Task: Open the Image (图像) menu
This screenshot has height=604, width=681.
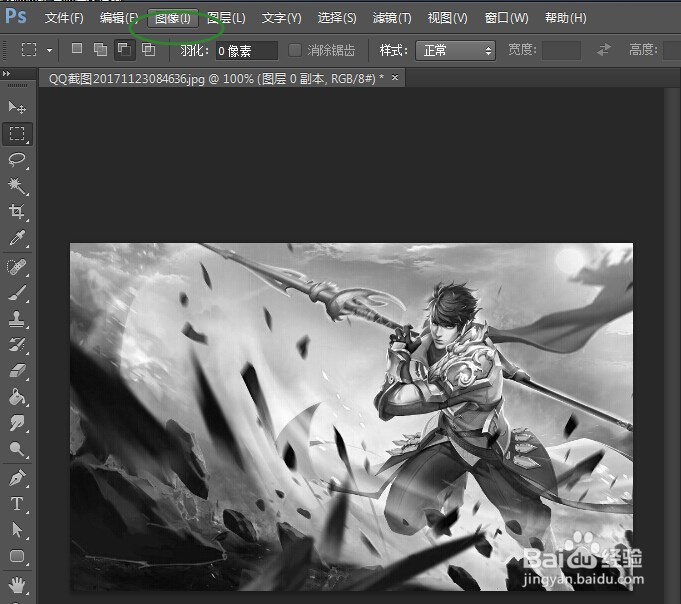Action: [x=173, y=18]
